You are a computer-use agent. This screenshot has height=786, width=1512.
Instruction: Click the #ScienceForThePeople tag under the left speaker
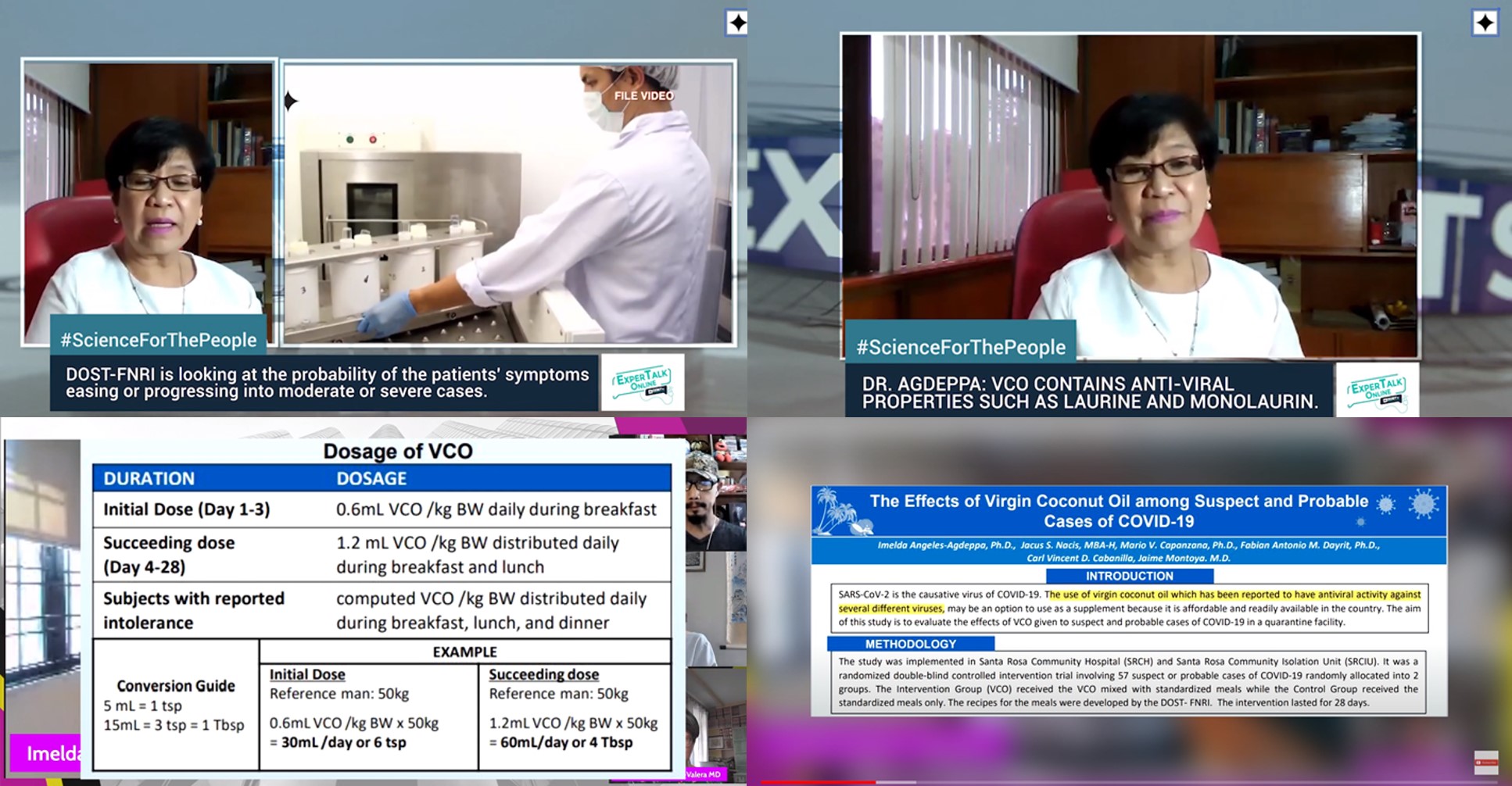tap(159, 340)
